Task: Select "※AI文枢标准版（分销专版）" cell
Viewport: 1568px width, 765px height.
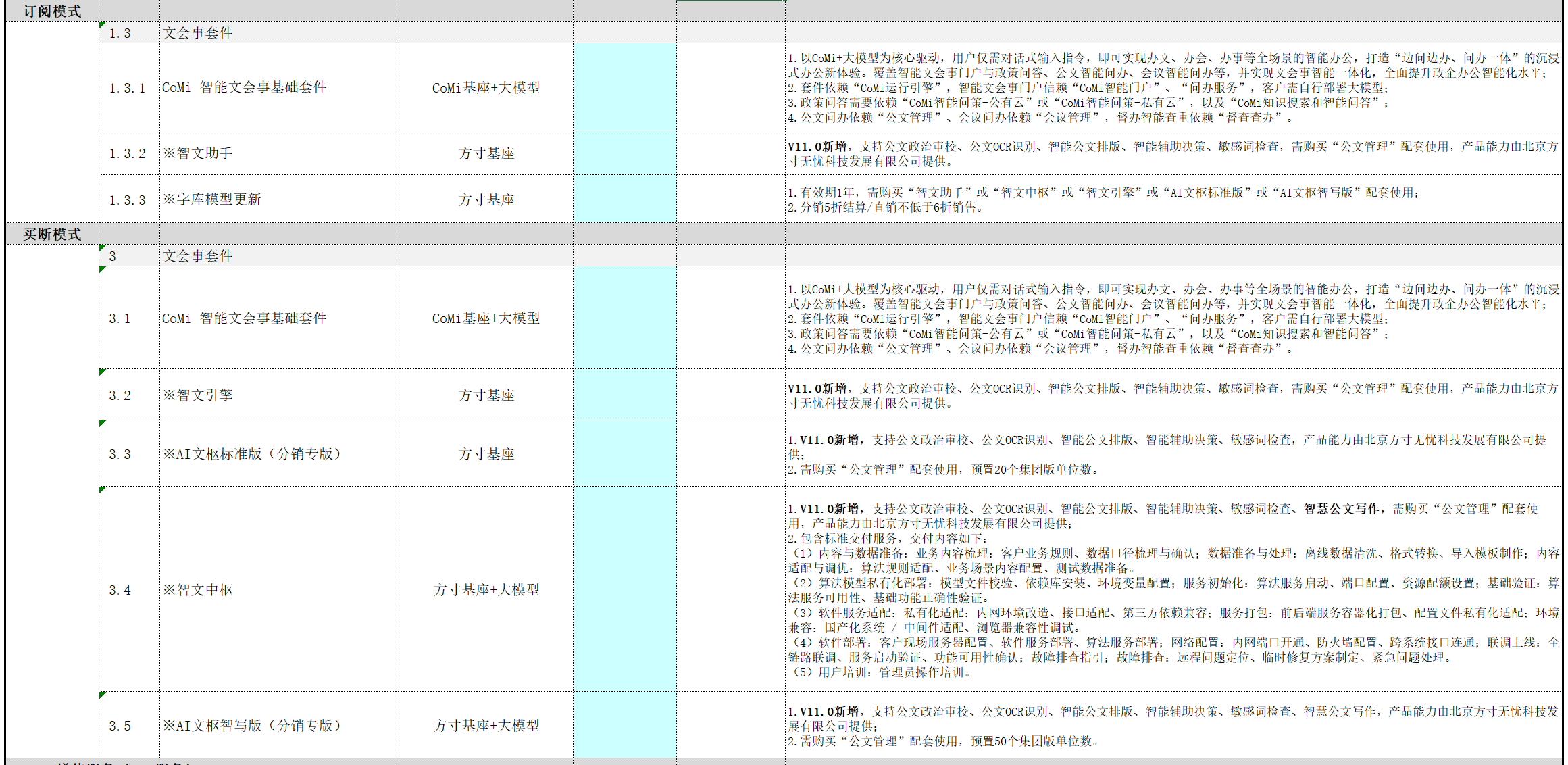Action: [x=279, y=454]
